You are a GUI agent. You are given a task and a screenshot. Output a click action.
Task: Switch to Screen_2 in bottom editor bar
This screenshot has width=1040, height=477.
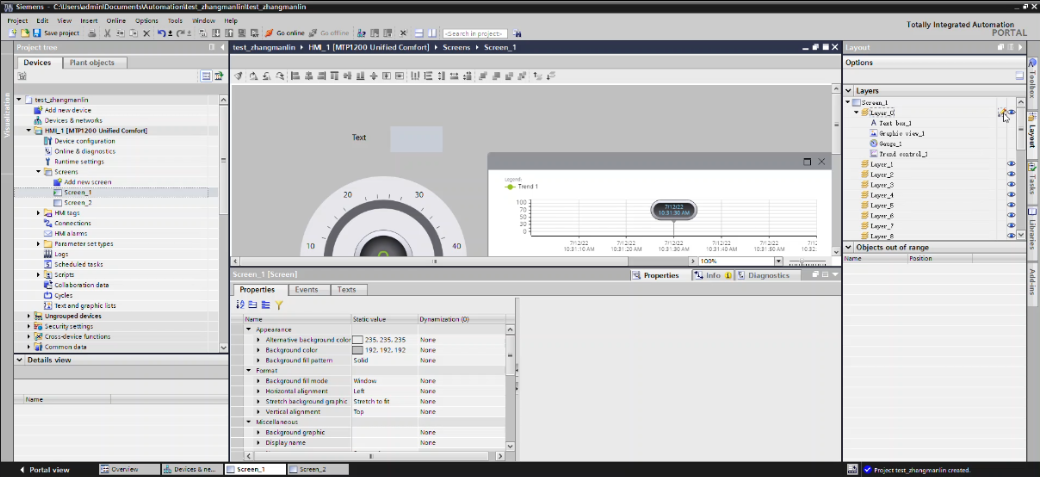click(317, 470)
